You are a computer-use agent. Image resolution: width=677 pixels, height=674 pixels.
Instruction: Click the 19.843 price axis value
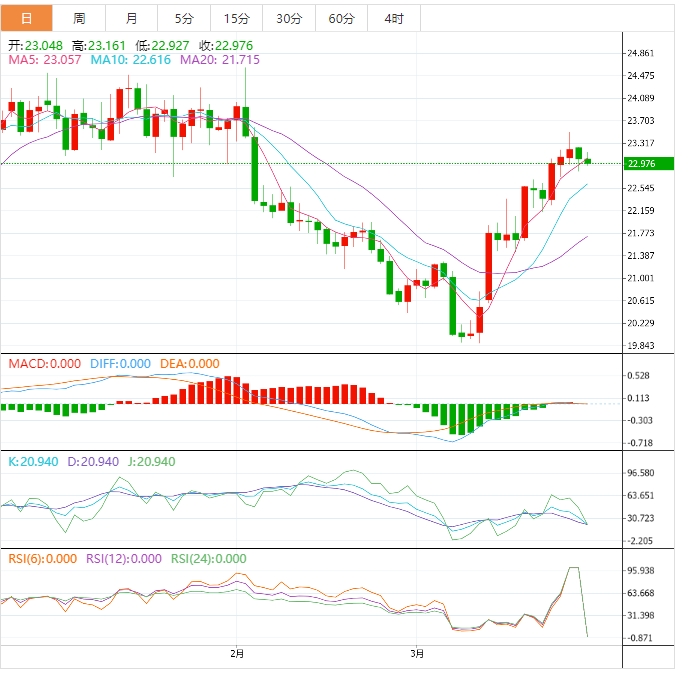(641, 345)
